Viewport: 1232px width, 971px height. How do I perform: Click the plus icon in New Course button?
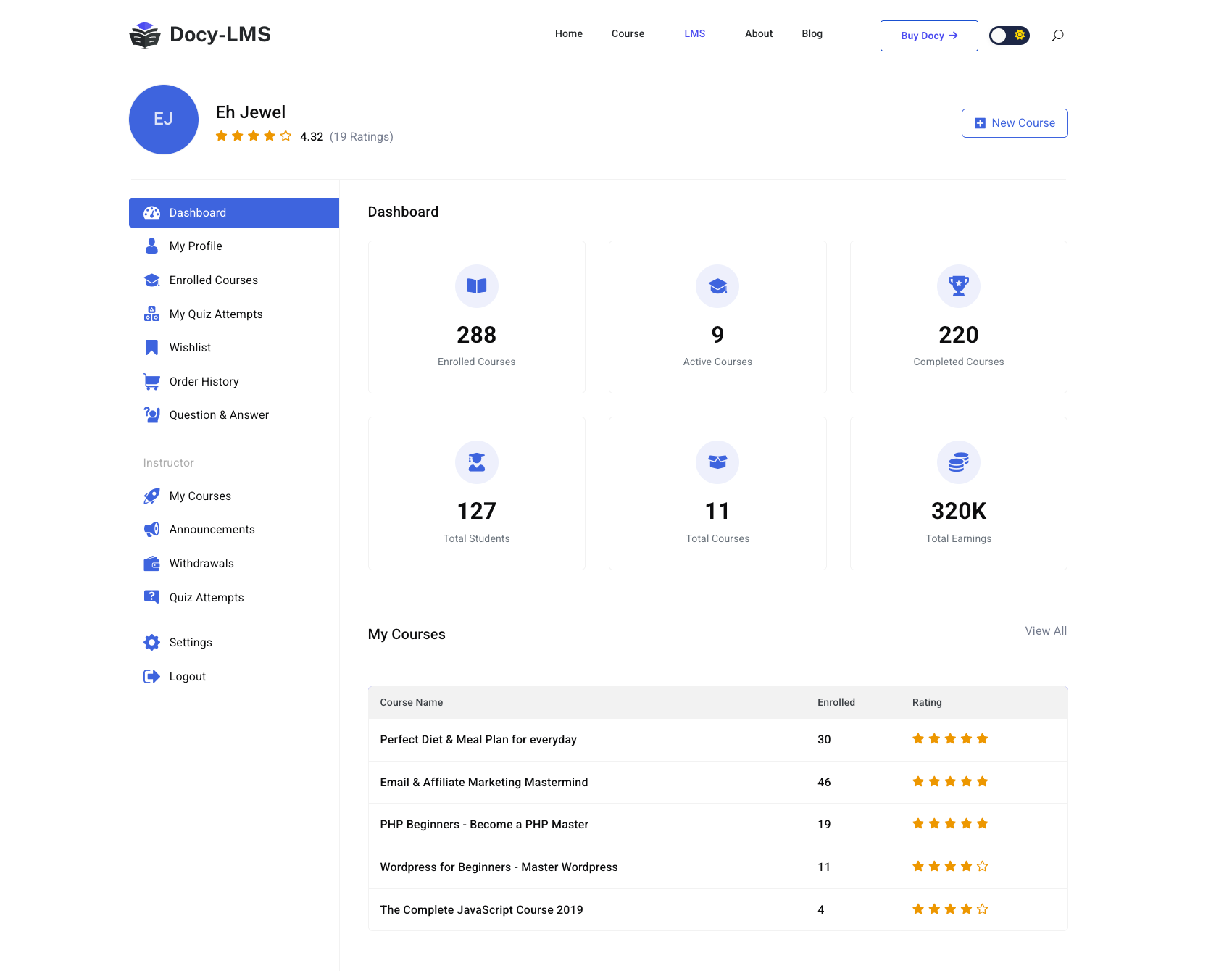980,123
